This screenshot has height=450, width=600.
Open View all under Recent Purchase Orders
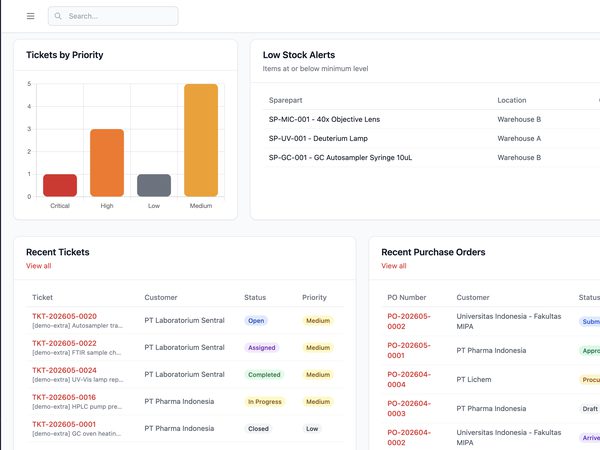point(394,266)
